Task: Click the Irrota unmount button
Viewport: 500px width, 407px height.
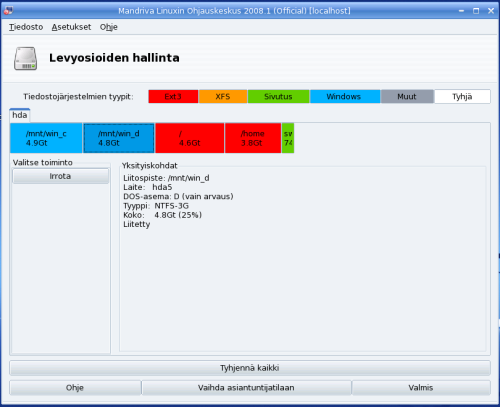Action: 60,176
